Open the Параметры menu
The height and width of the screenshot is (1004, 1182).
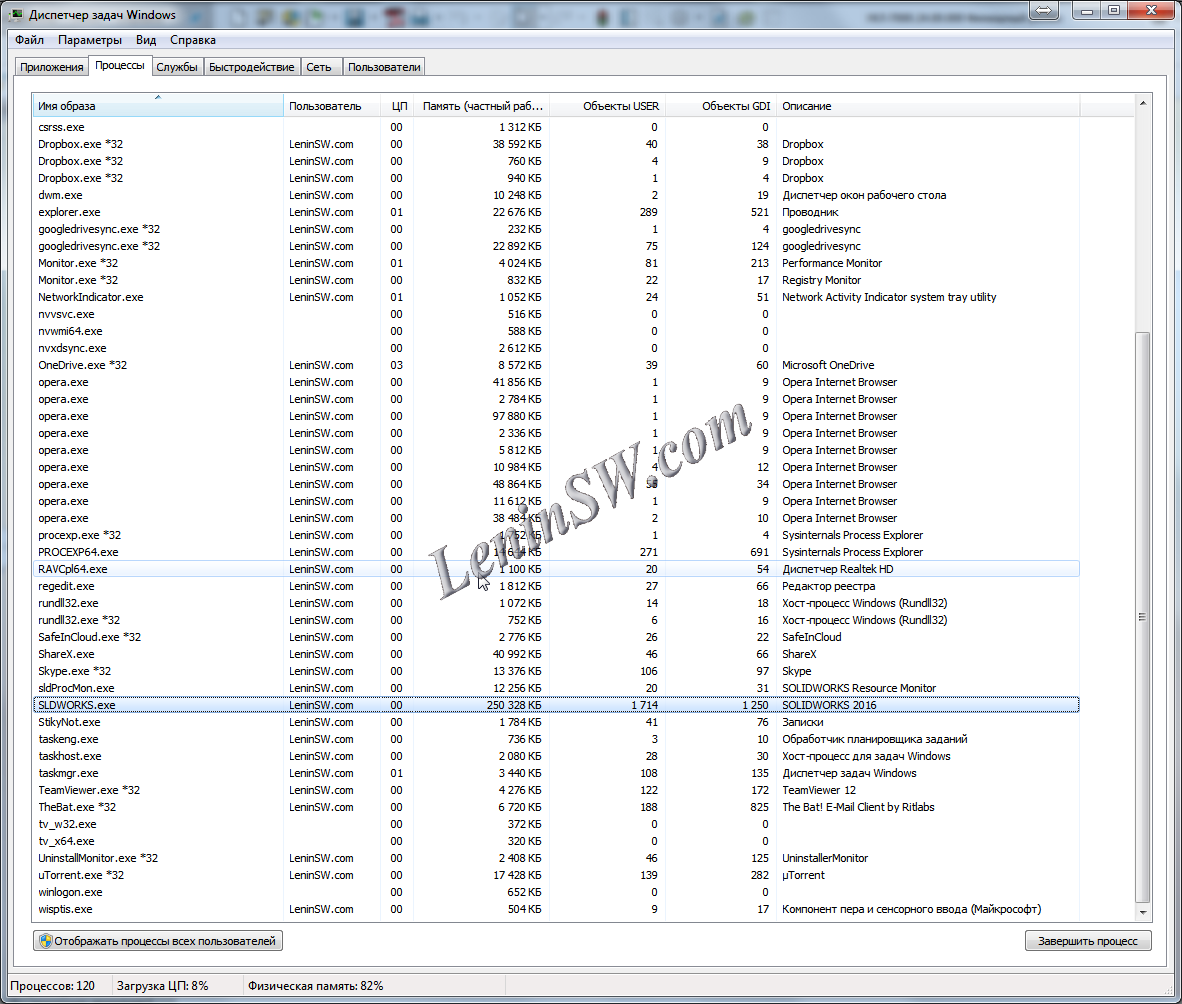90,40
